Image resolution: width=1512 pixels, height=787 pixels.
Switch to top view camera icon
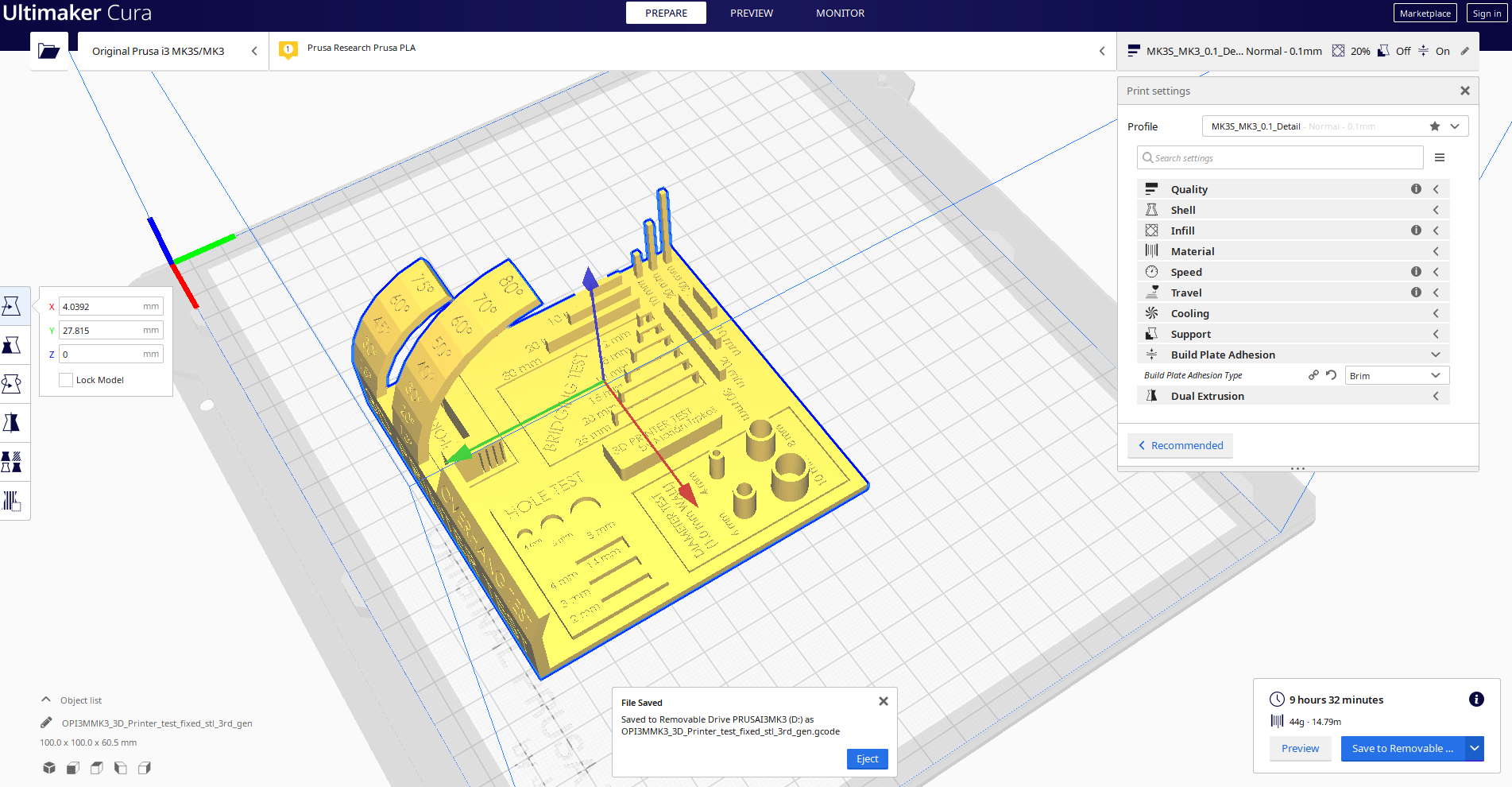coord(97,768)
